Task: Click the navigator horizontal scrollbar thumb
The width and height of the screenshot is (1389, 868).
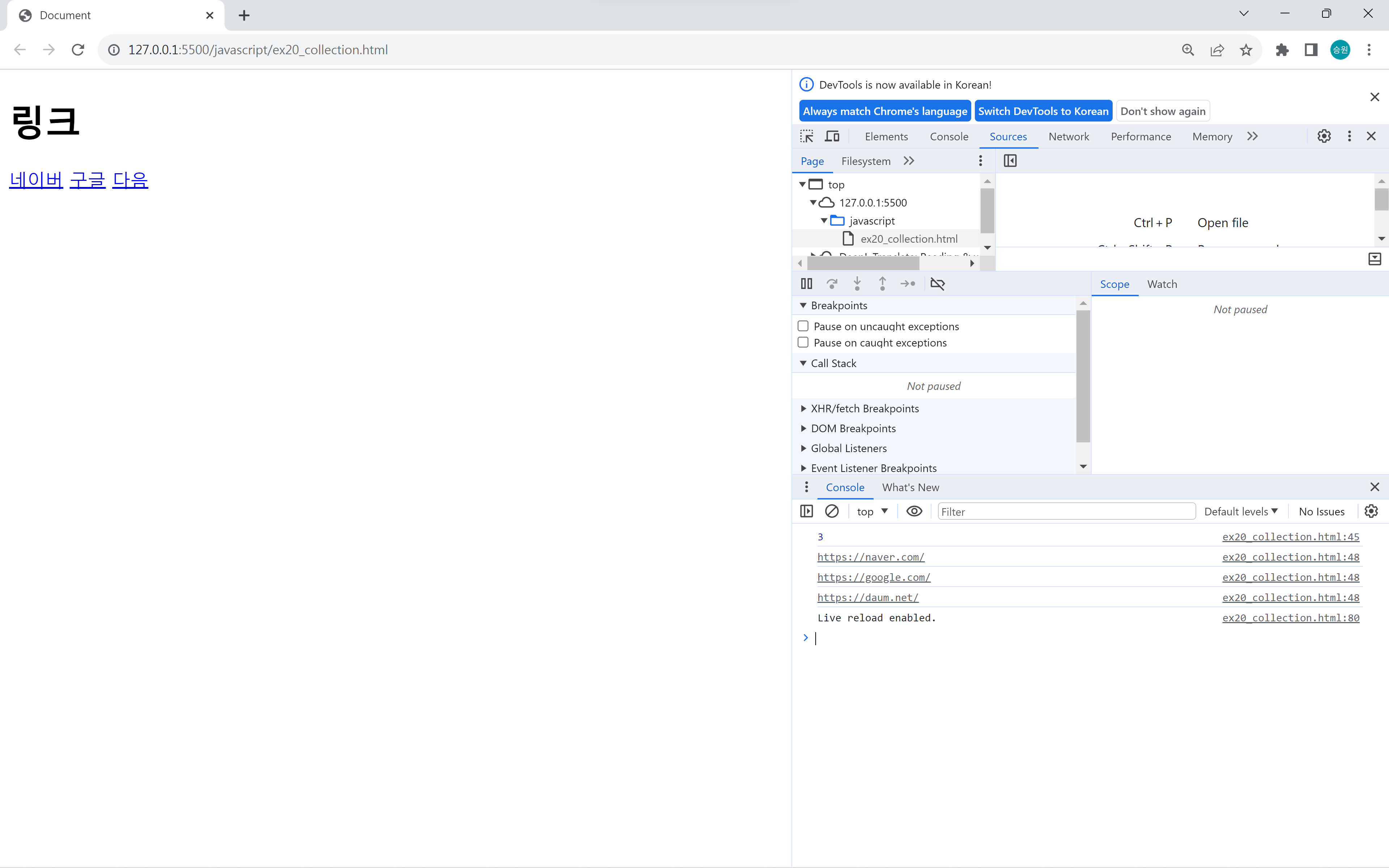Action: point(863,264)
